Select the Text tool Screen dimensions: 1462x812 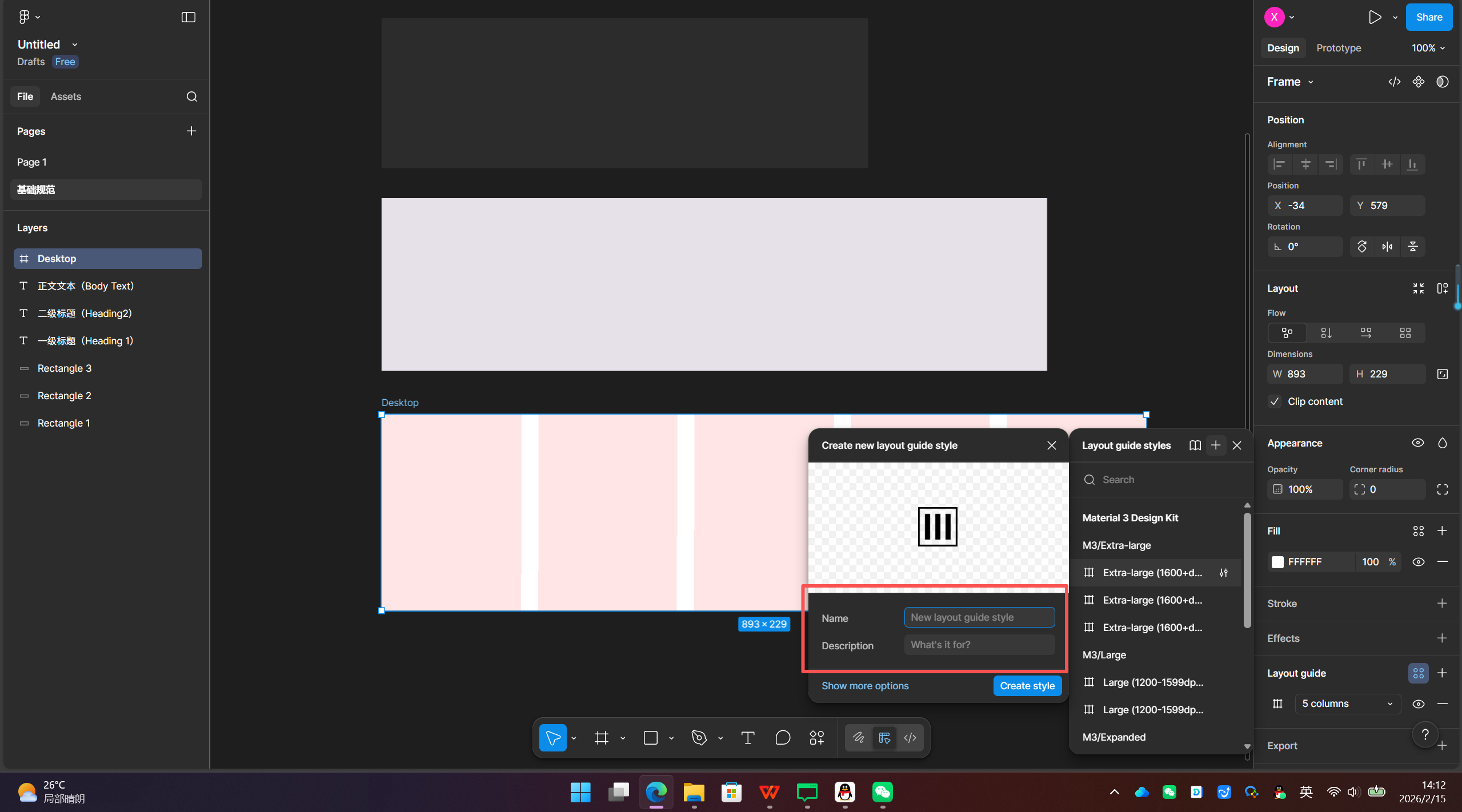pyautogui.click(x=747, y=738)
